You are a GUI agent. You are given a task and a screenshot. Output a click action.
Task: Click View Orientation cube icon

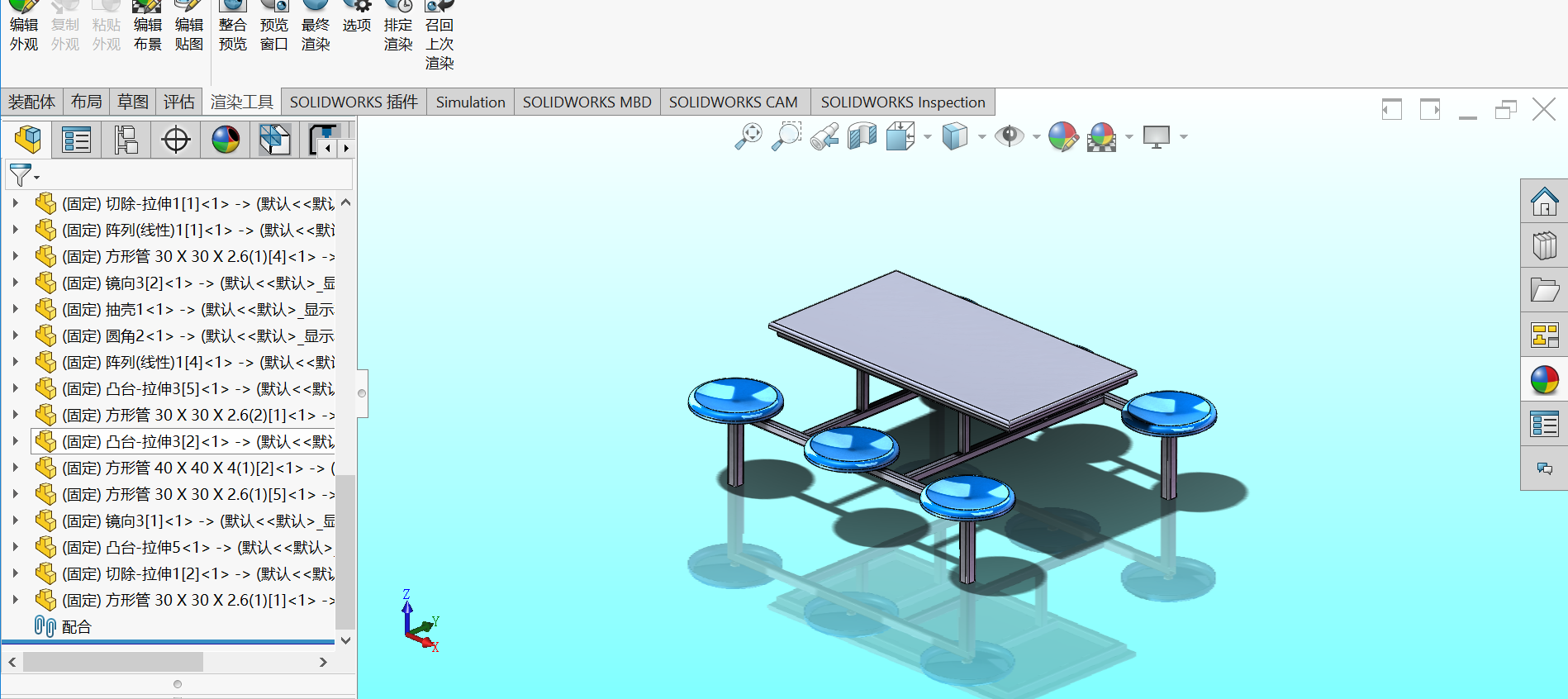pos(900,136)
